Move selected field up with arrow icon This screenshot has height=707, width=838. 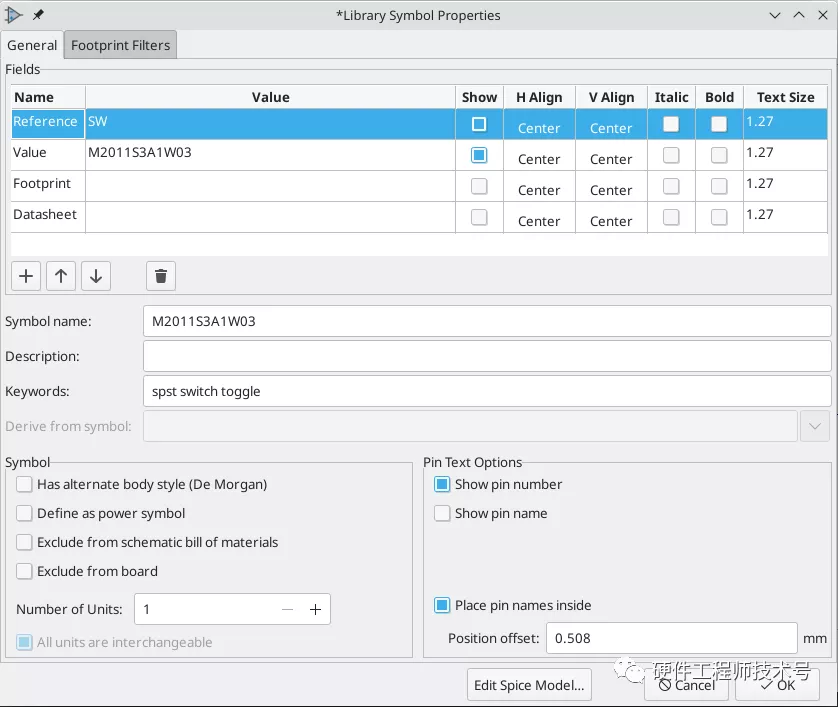[x=61, y=276]
